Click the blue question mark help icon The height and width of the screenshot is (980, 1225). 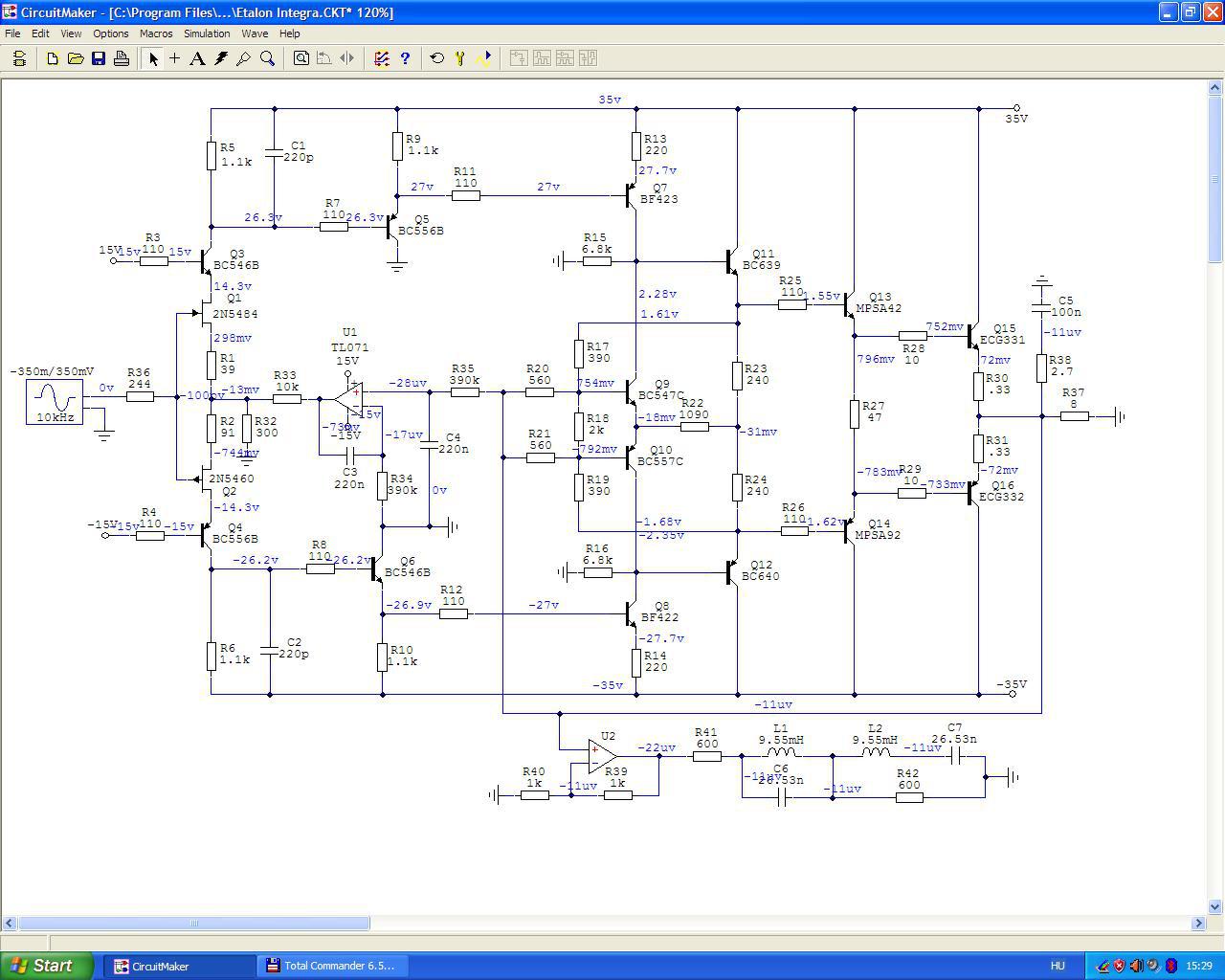tap(405, 58)
